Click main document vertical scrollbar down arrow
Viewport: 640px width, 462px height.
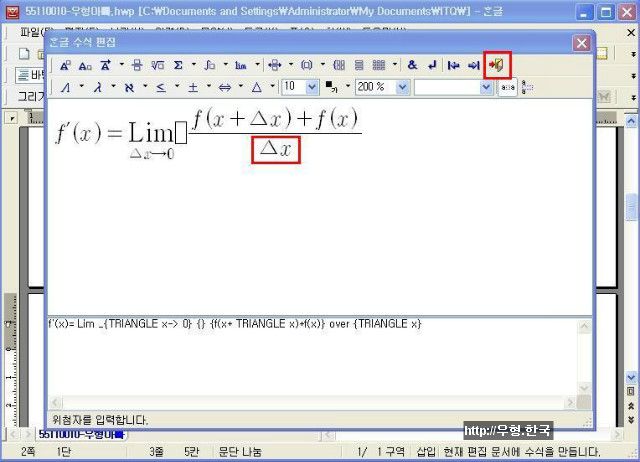[x=631, y=377]
